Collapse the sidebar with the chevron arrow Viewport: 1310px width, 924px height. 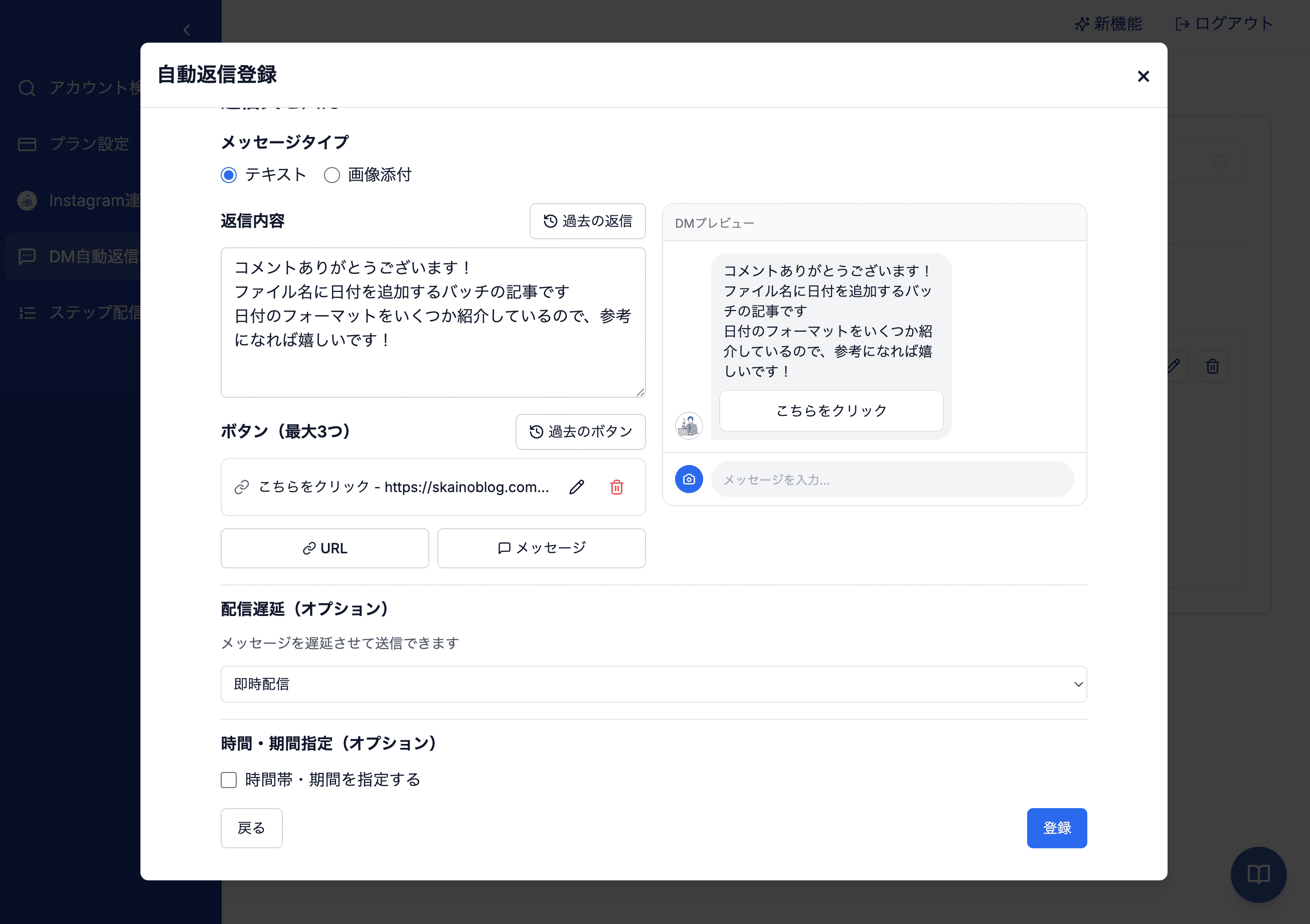187,30
